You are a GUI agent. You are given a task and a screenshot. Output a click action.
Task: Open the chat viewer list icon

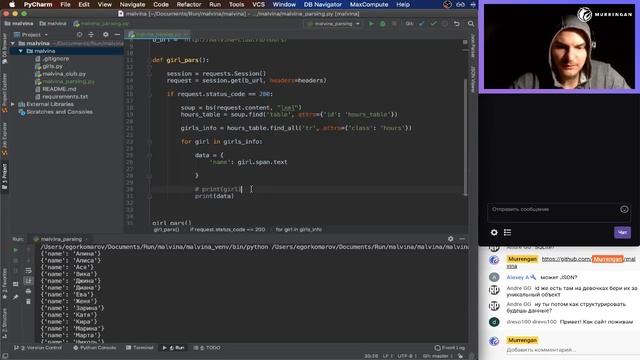[x=507, y=232]
